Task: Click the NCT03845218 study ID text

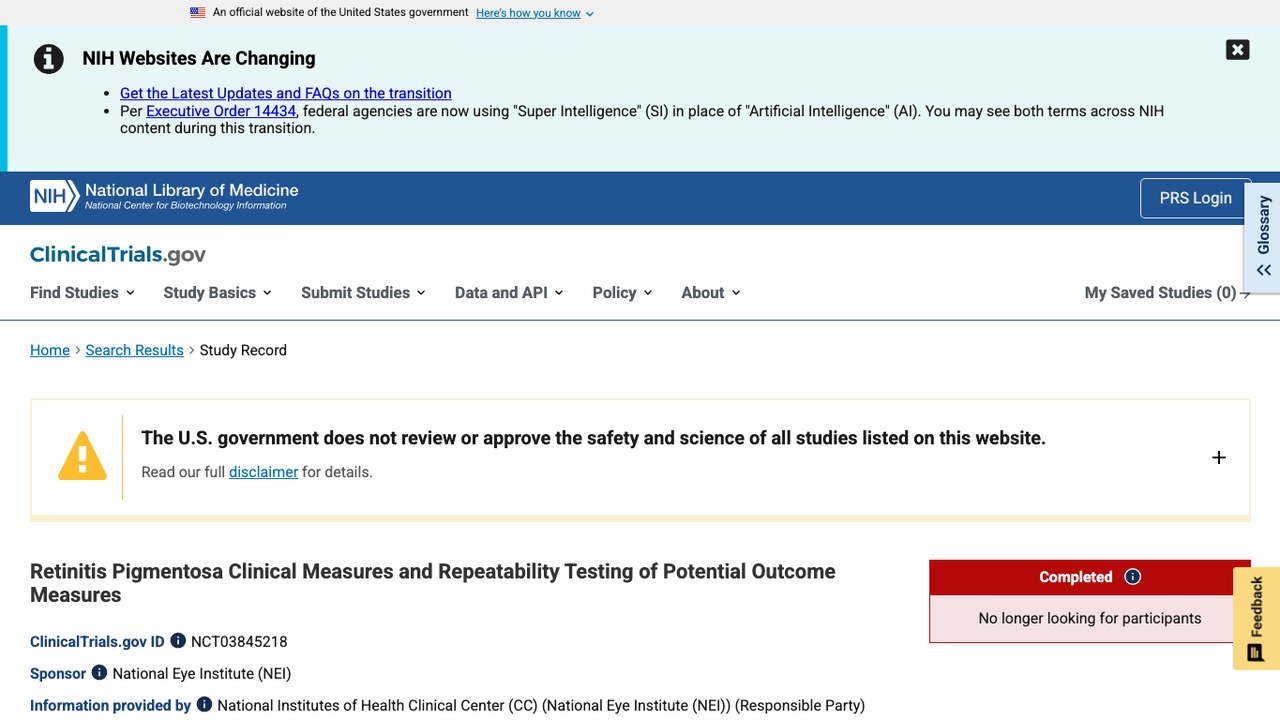Action: pos(239,641)
